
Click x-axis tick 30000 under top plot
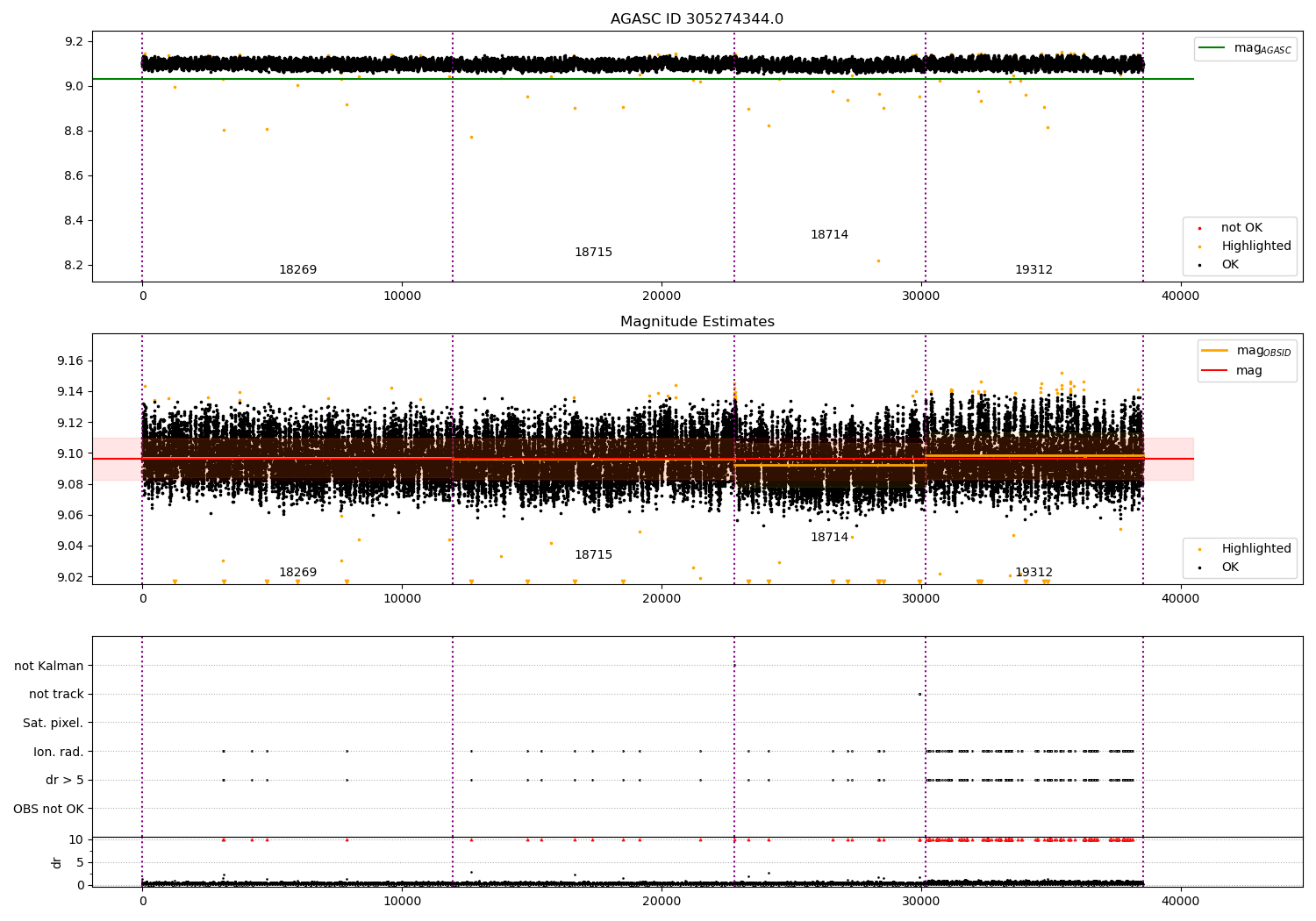[921, 296]
